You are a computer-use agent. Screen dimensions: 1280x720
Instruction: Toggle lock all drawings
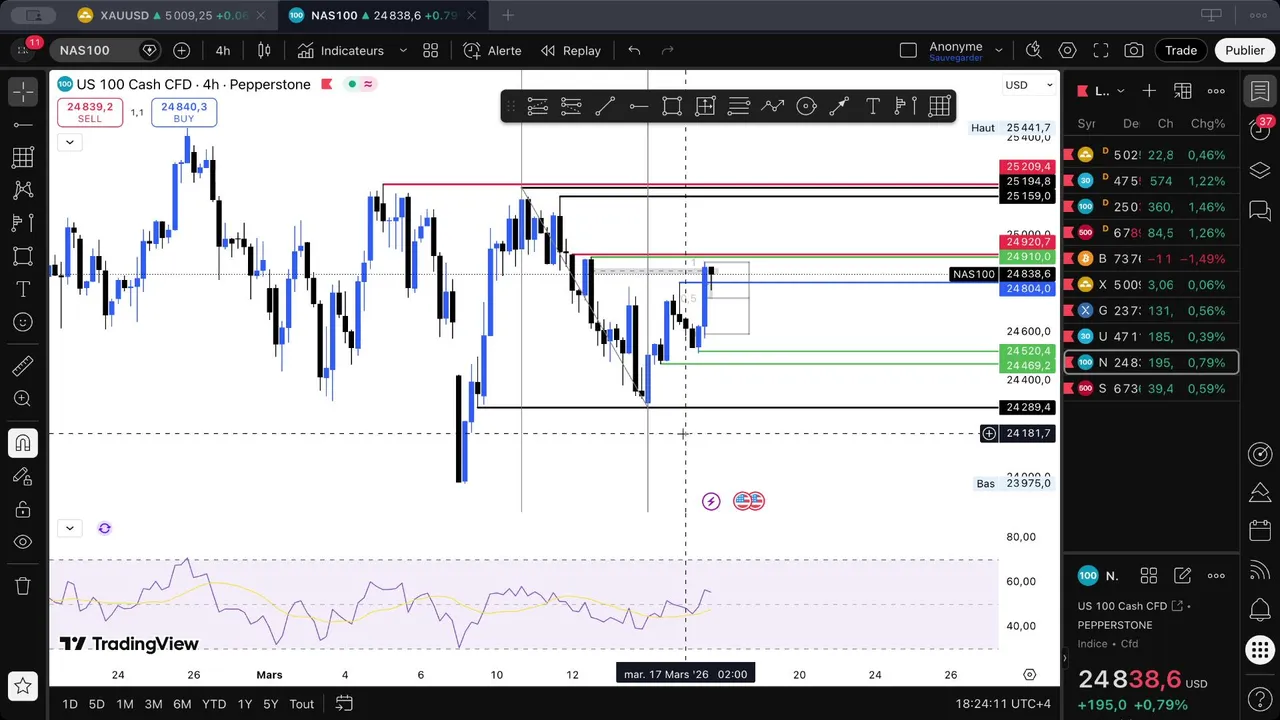click(23, 509)
